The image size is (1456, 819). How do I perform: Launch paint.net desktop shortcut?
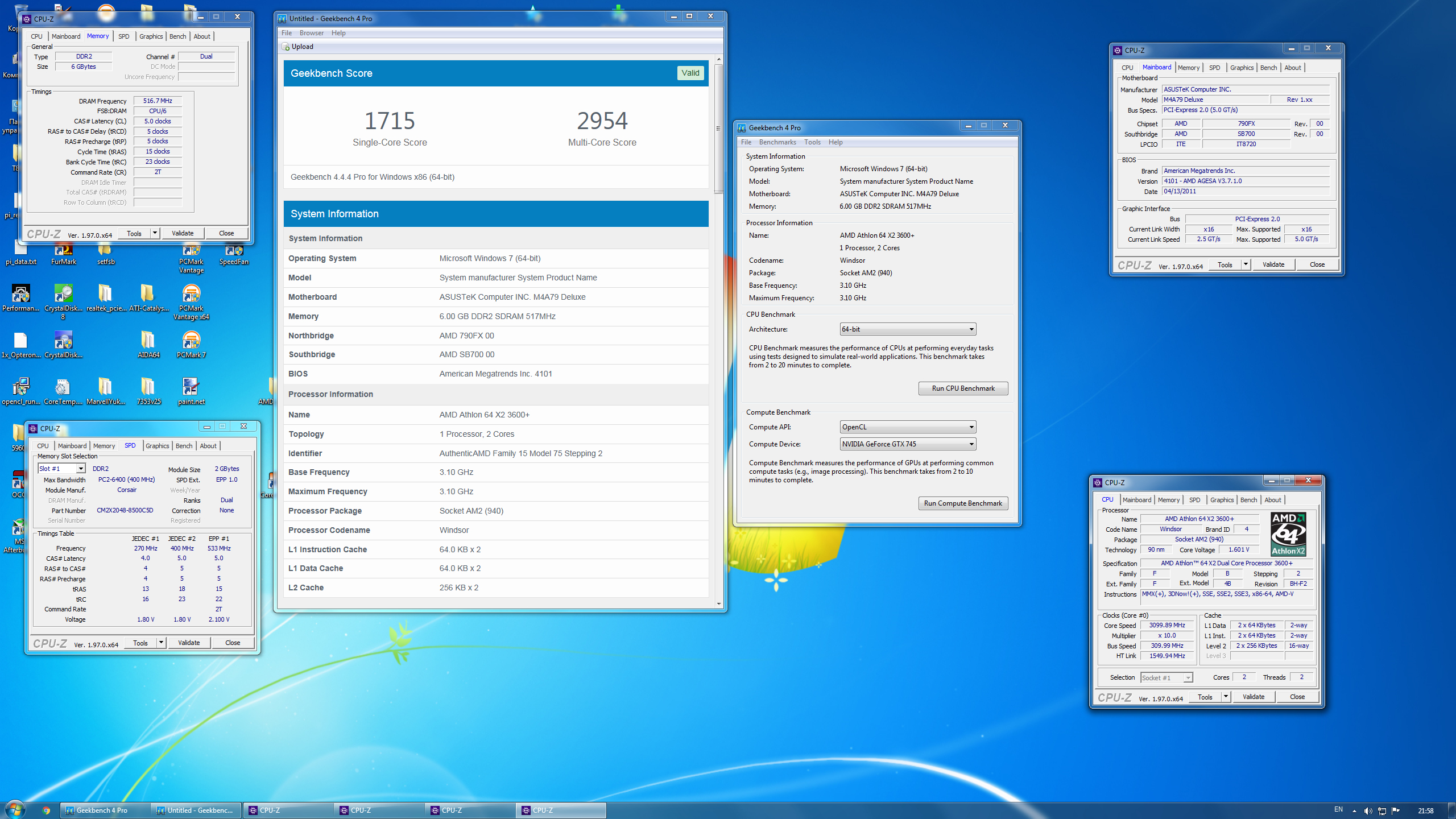191,391
